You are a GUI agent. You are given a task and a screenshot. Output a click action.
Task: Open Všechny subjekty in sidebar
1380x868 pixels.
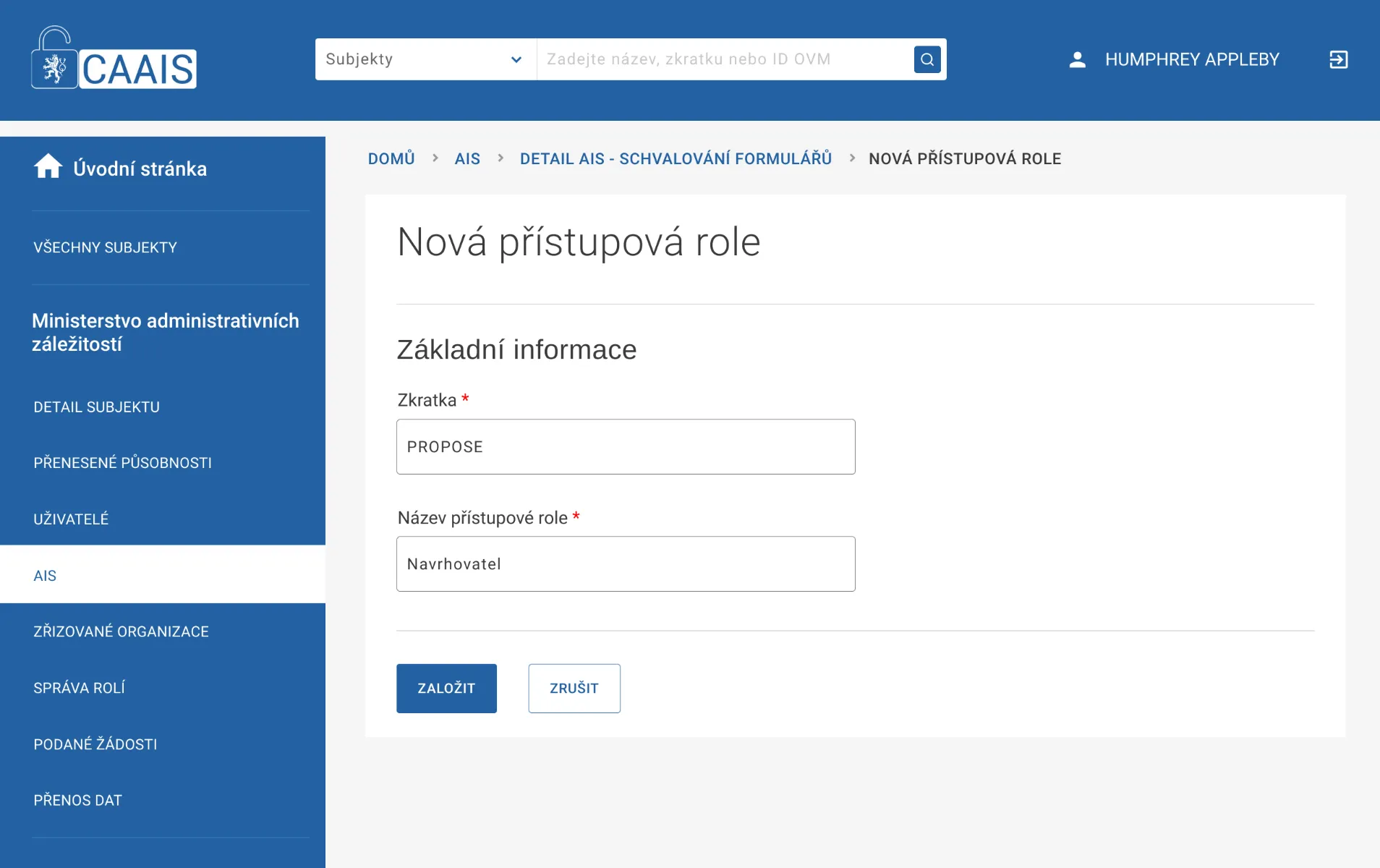(x=105, y=247)
